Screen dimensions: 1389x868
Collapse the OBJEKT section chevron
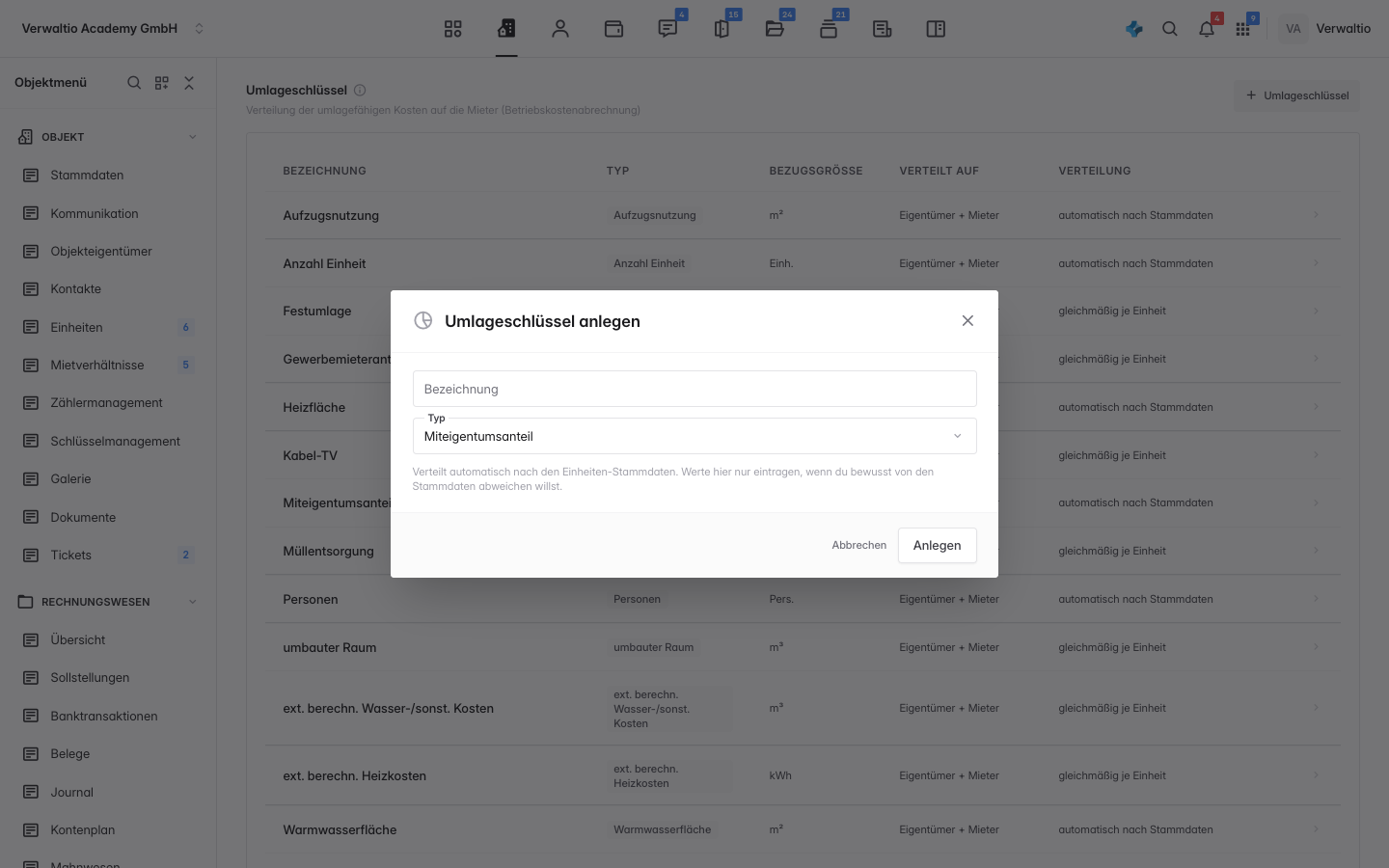pyautogui.click(x=192, y=137)
